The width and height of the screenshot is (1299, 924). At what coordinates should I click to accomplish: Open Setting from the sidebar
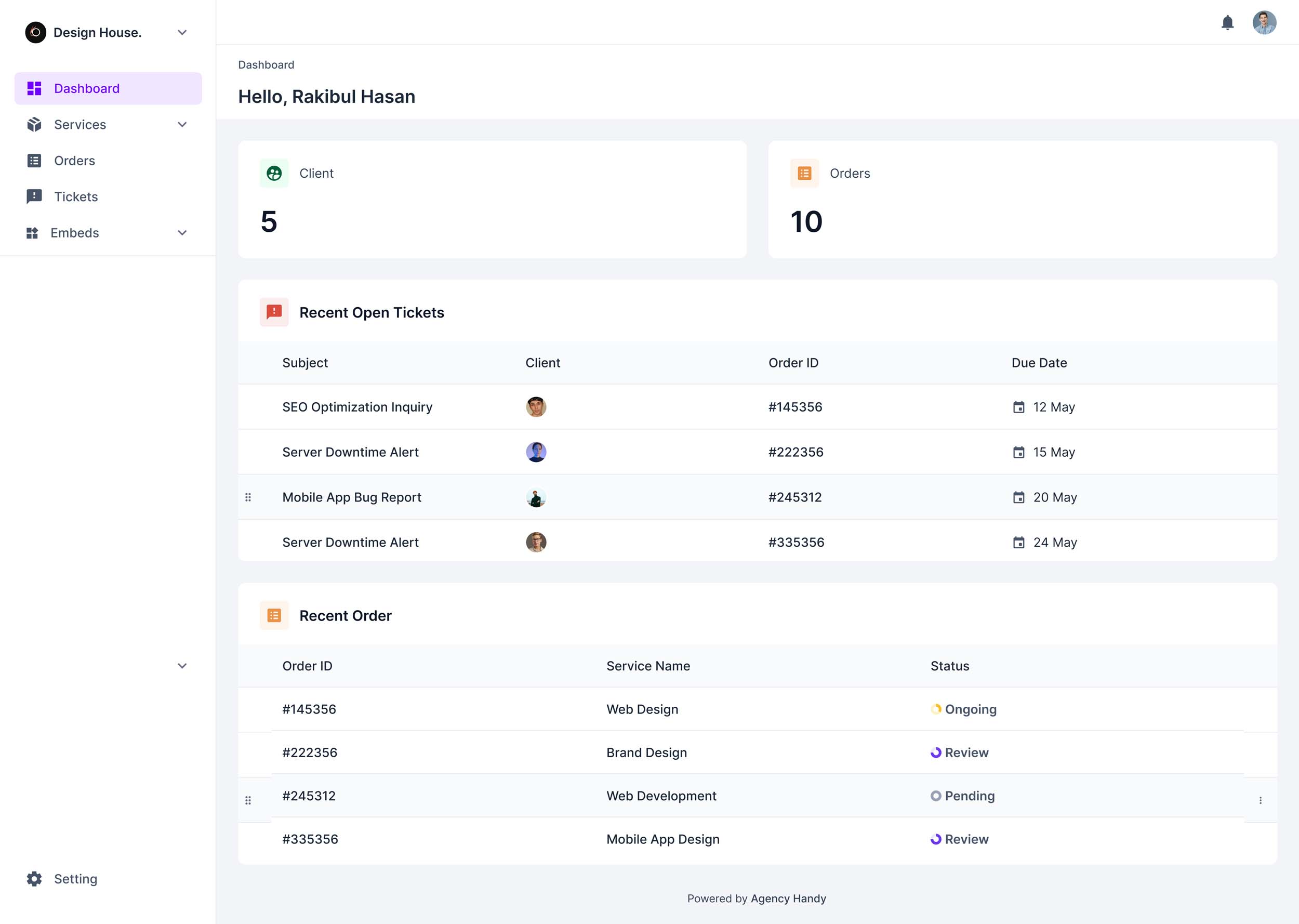[x=75, y=879]
